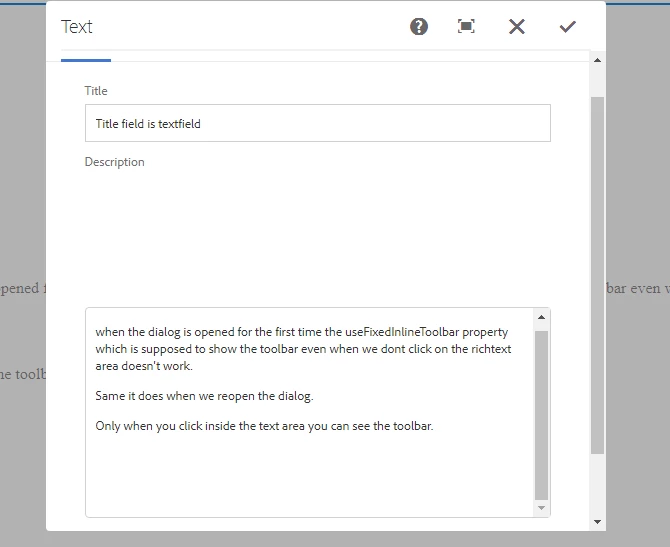Click the line 'Only when you click inside the text area'
Image resolution: width=670 pixels, height=547 pixels.
264,426
